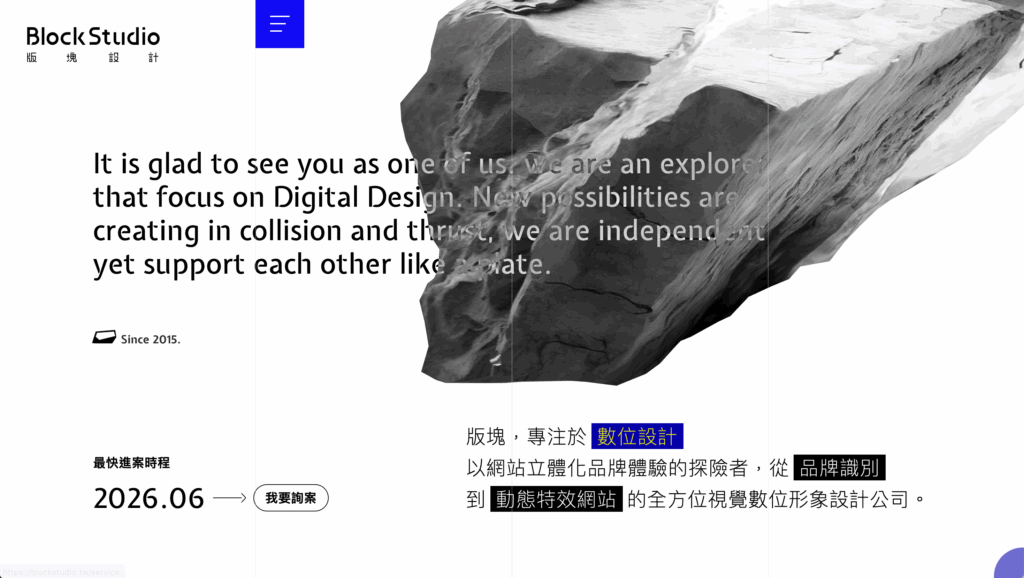1024x578 pixels.
Task: Click the highlighted 數位設計 tag
Action: point(637,436)
